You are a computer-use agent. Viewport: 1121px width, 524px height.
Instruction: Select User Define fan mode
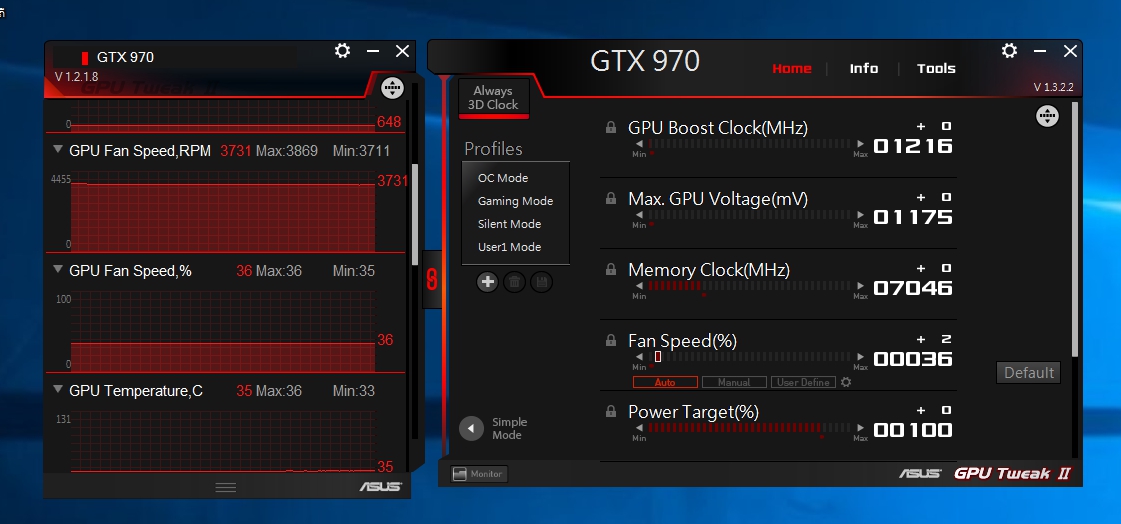click(x=803, y=382)
